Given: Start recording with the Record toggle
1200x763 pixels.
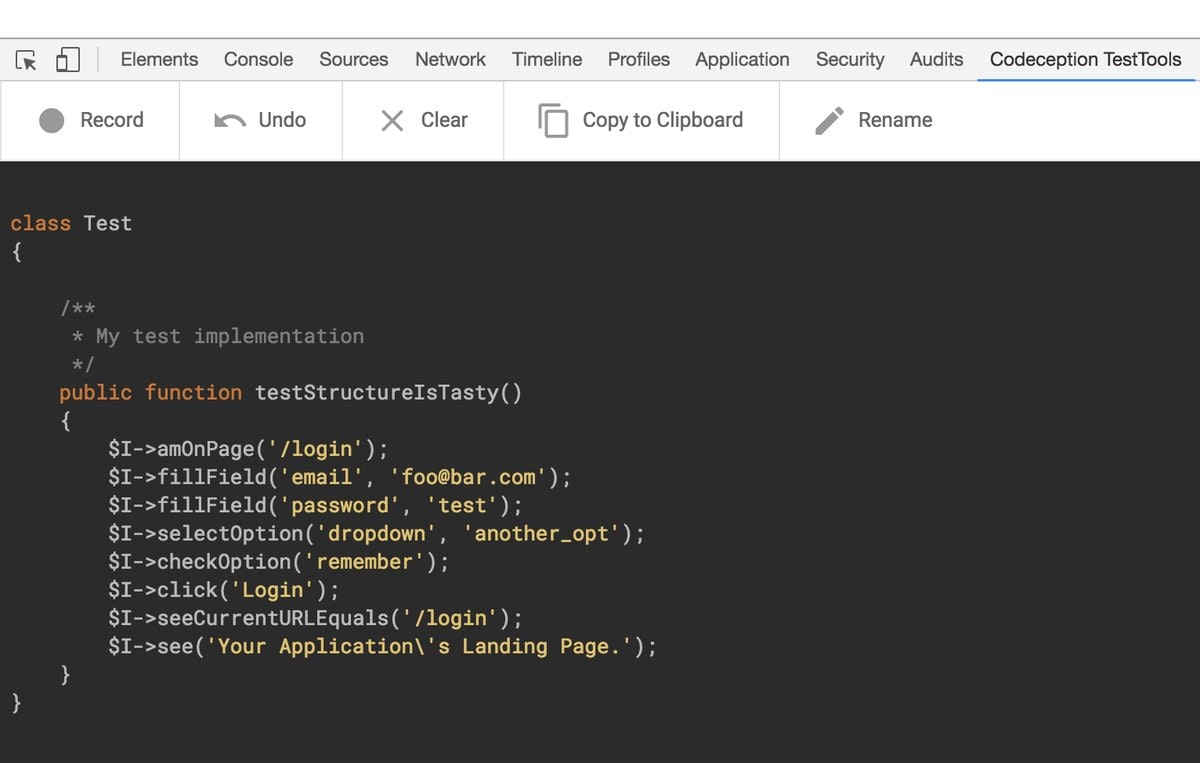Looking at the screenshot, I should coord(90,120).
